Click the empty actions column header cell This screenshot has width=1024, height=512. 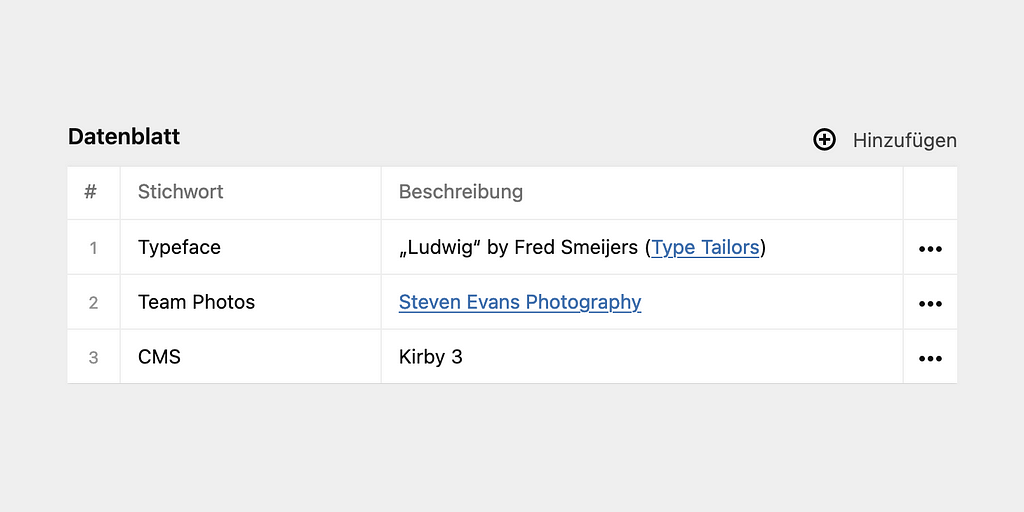pos(930,193)
